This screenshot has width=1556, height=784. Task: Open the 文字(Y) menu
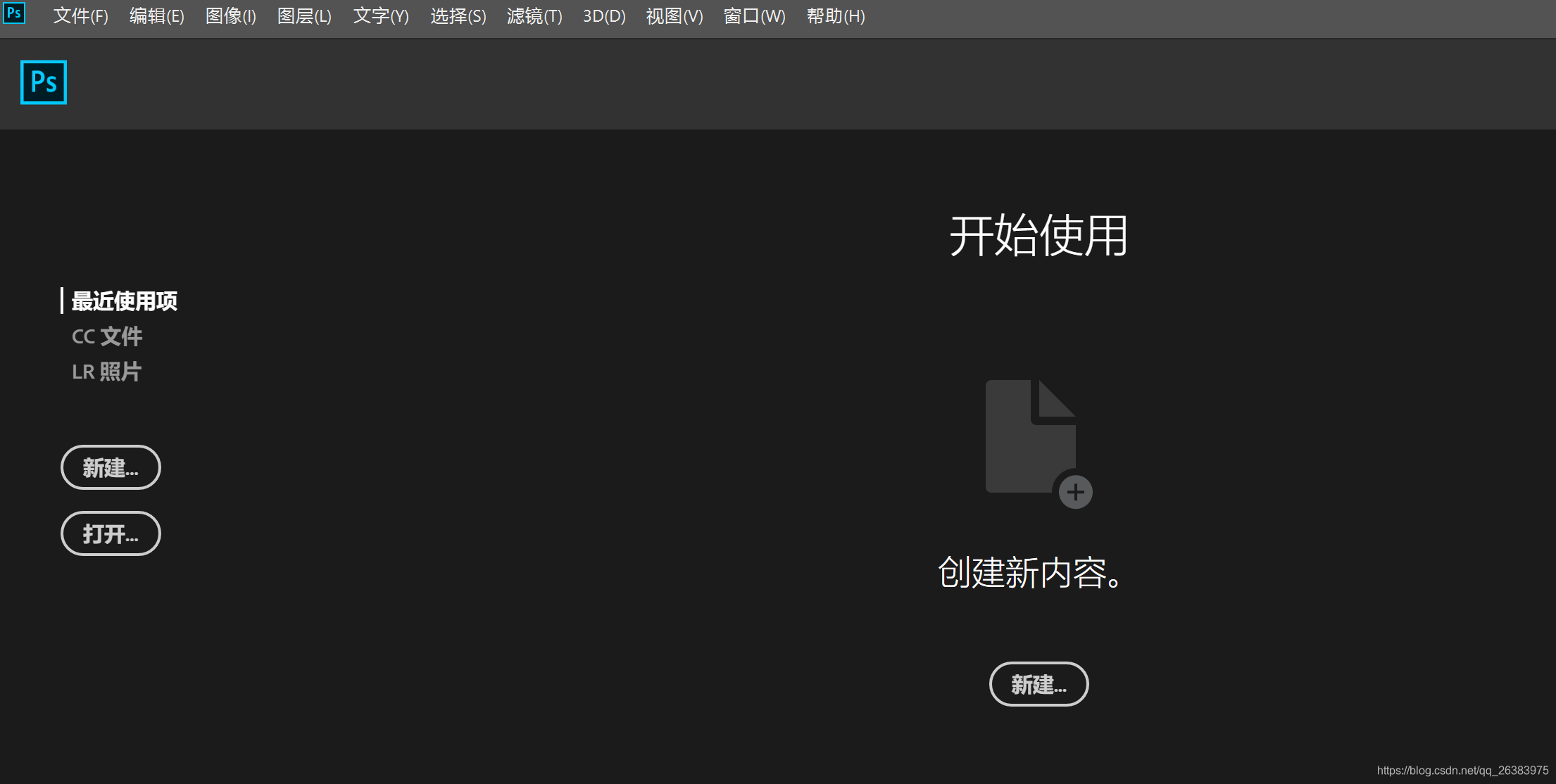380,15
